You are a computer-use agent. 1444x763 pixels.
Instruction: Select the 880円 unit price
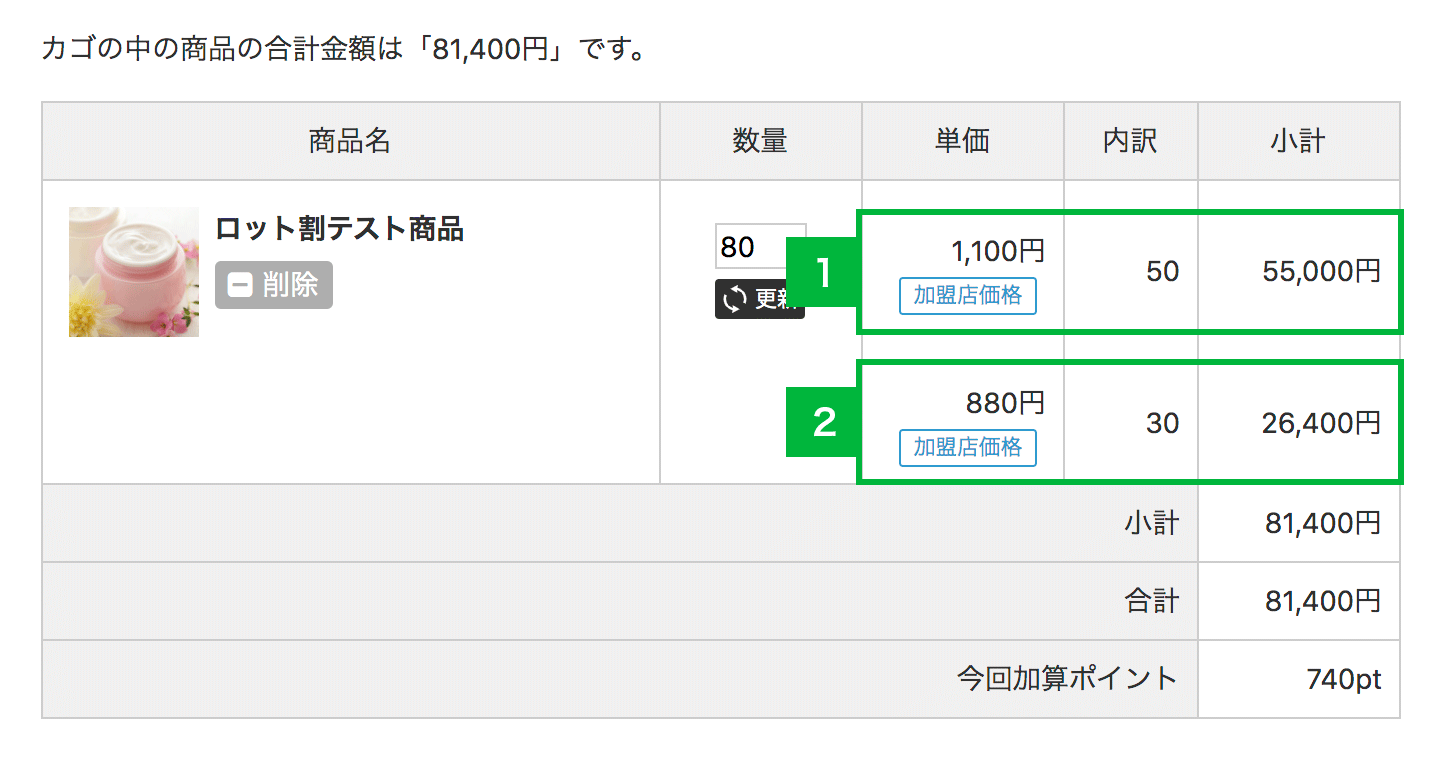tap(1005, 403)
